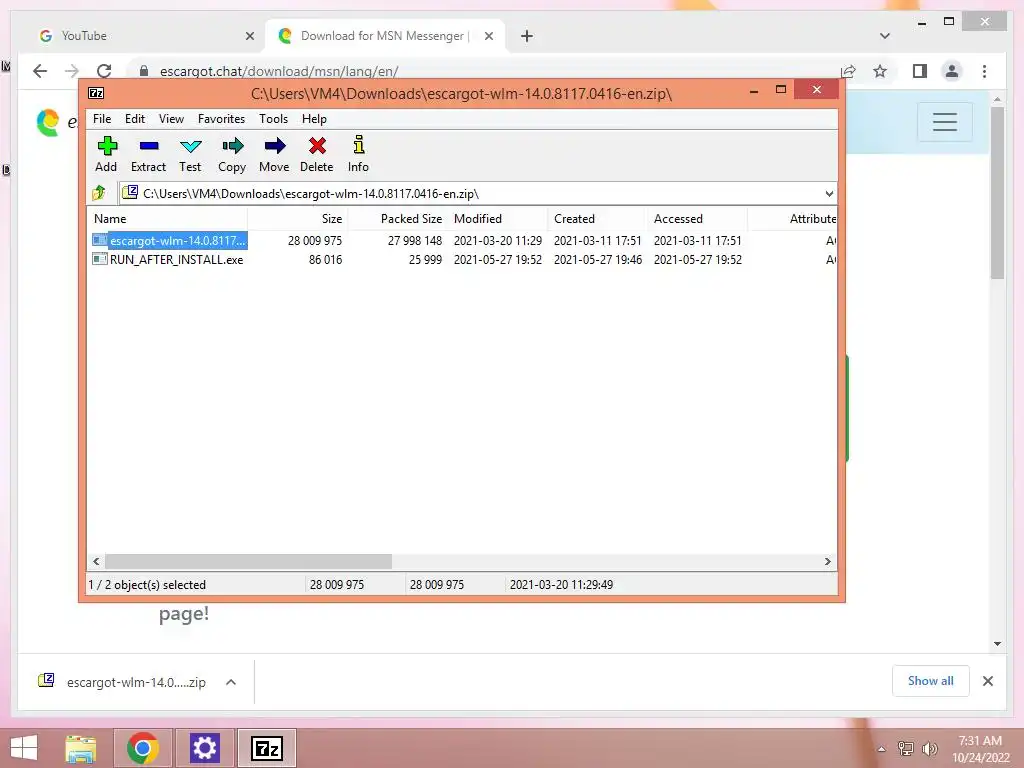Click the icon of RUN_AFTER_INSTALL.exe

tap(99, 259)
